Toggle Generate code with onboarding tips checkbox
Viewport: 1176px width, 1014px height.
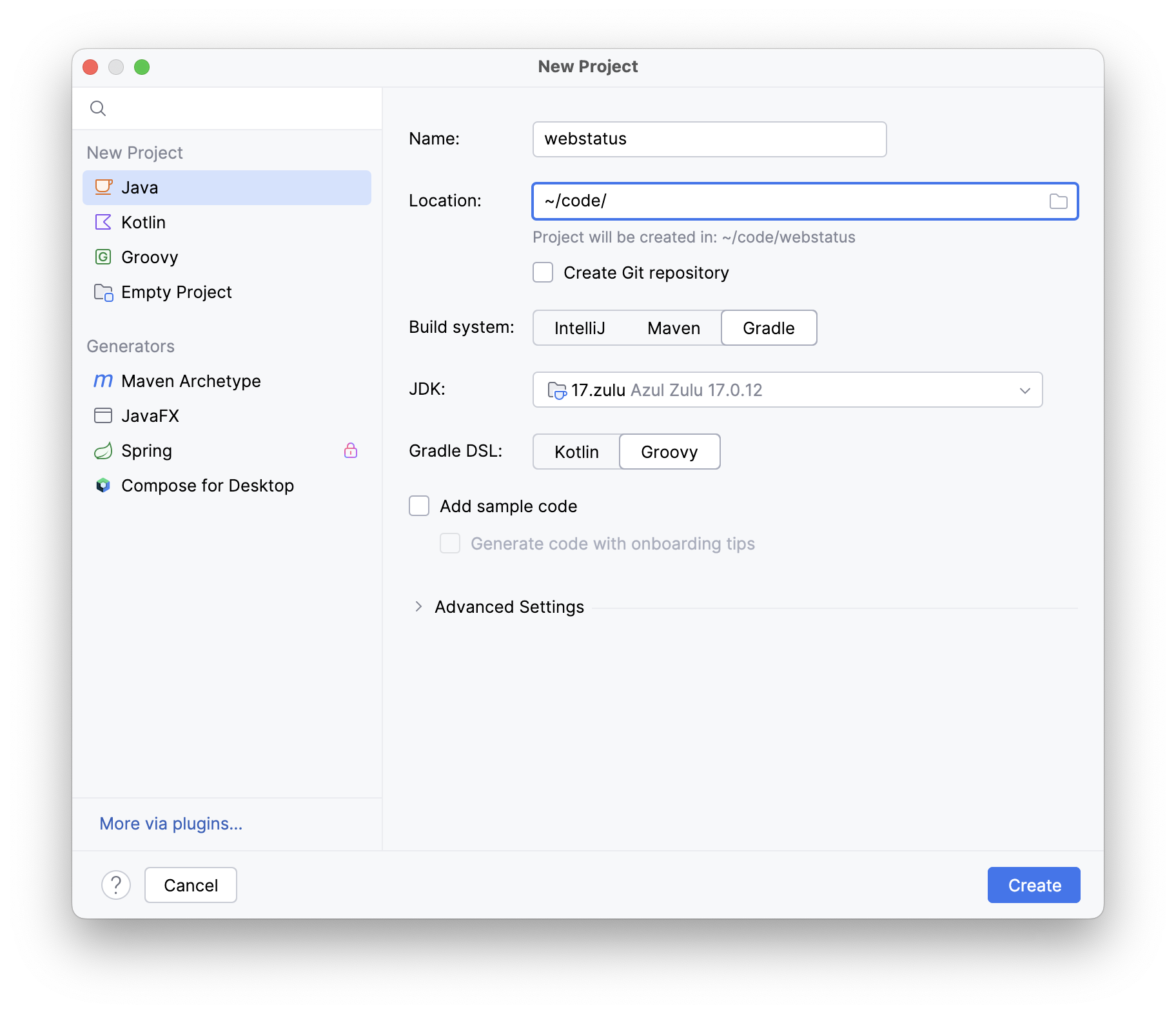click(450, 543)
